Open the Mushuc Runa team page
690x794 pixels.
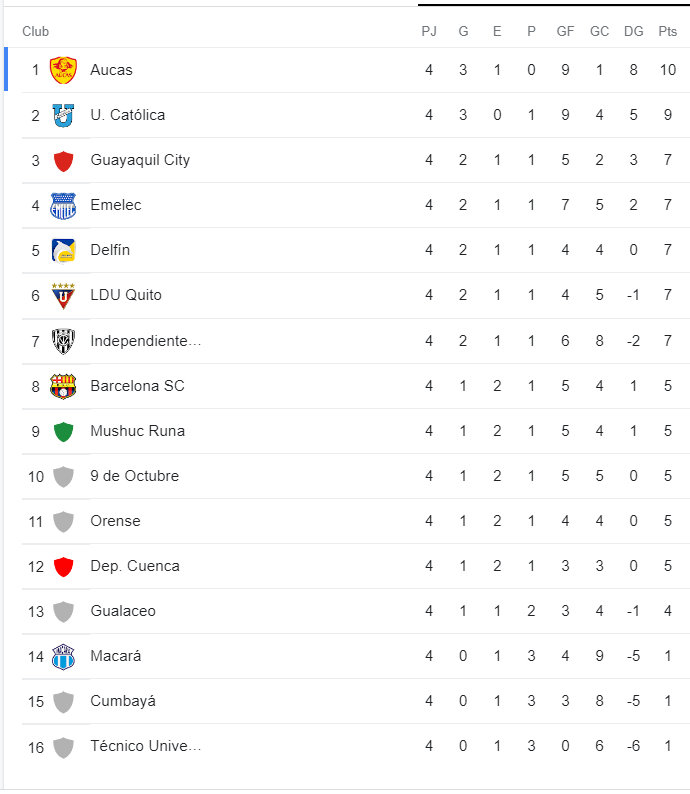click(137, 431)
